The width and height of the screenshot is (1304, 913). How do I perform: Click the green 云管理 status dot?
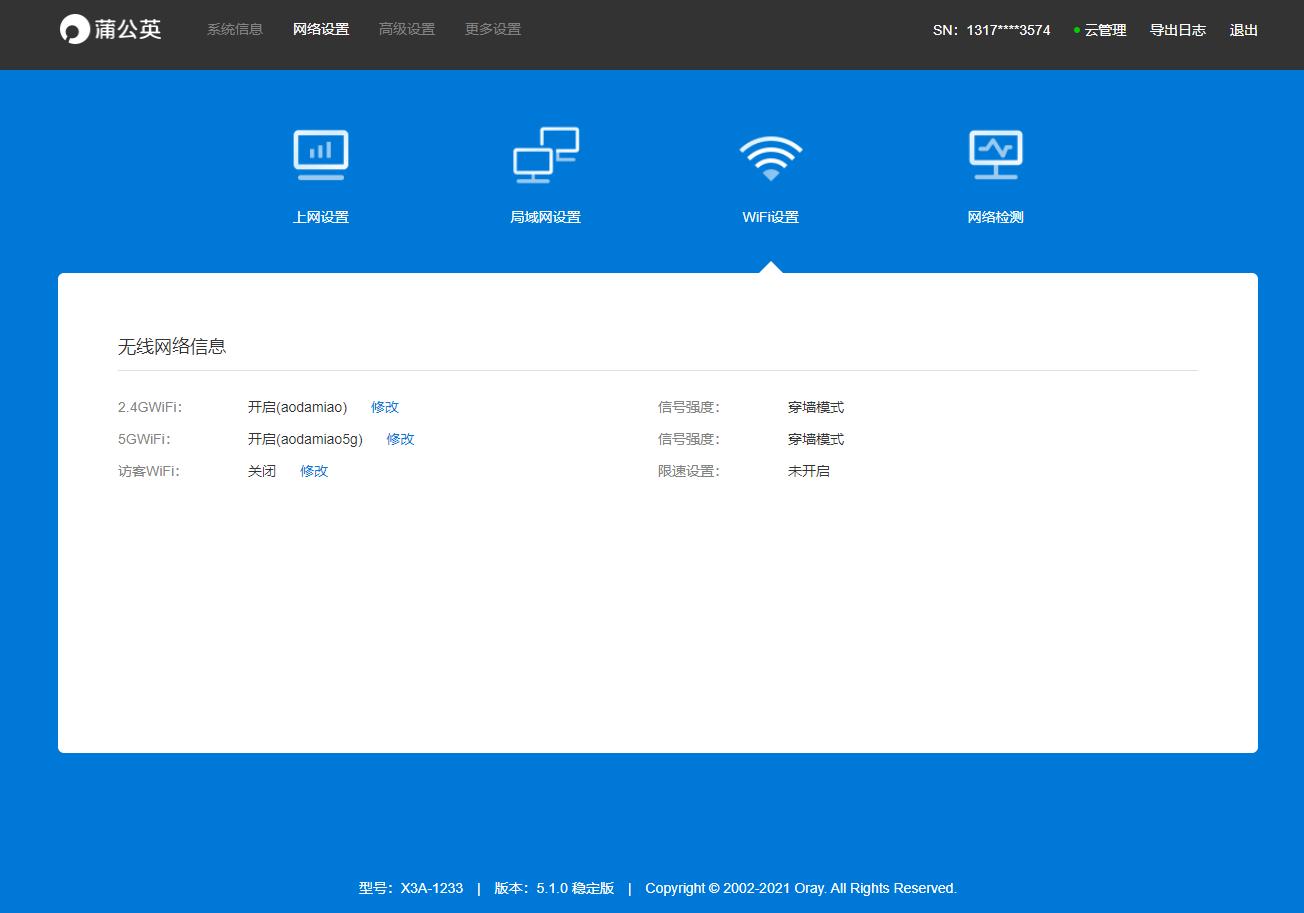coord(1077,31)
